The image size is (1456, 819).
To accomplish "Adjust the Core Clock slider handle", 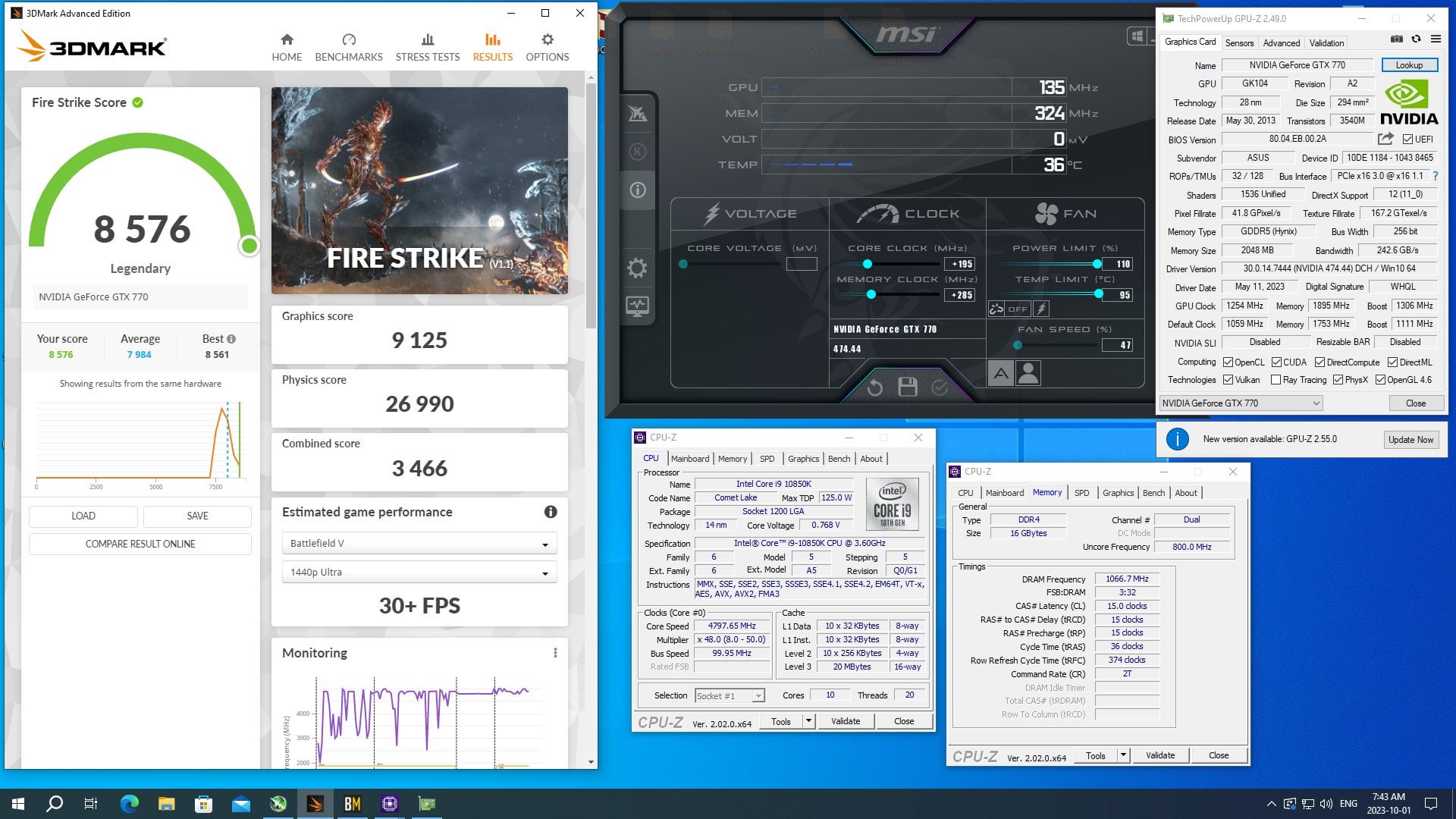I will pyautogui.click(x=868, y=264).
